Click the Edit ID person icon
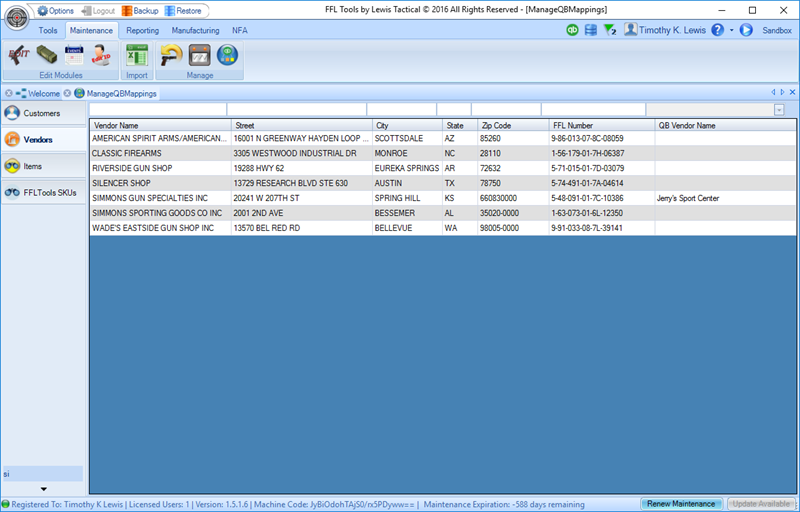800x512 pixels. (x=101, y=55)
